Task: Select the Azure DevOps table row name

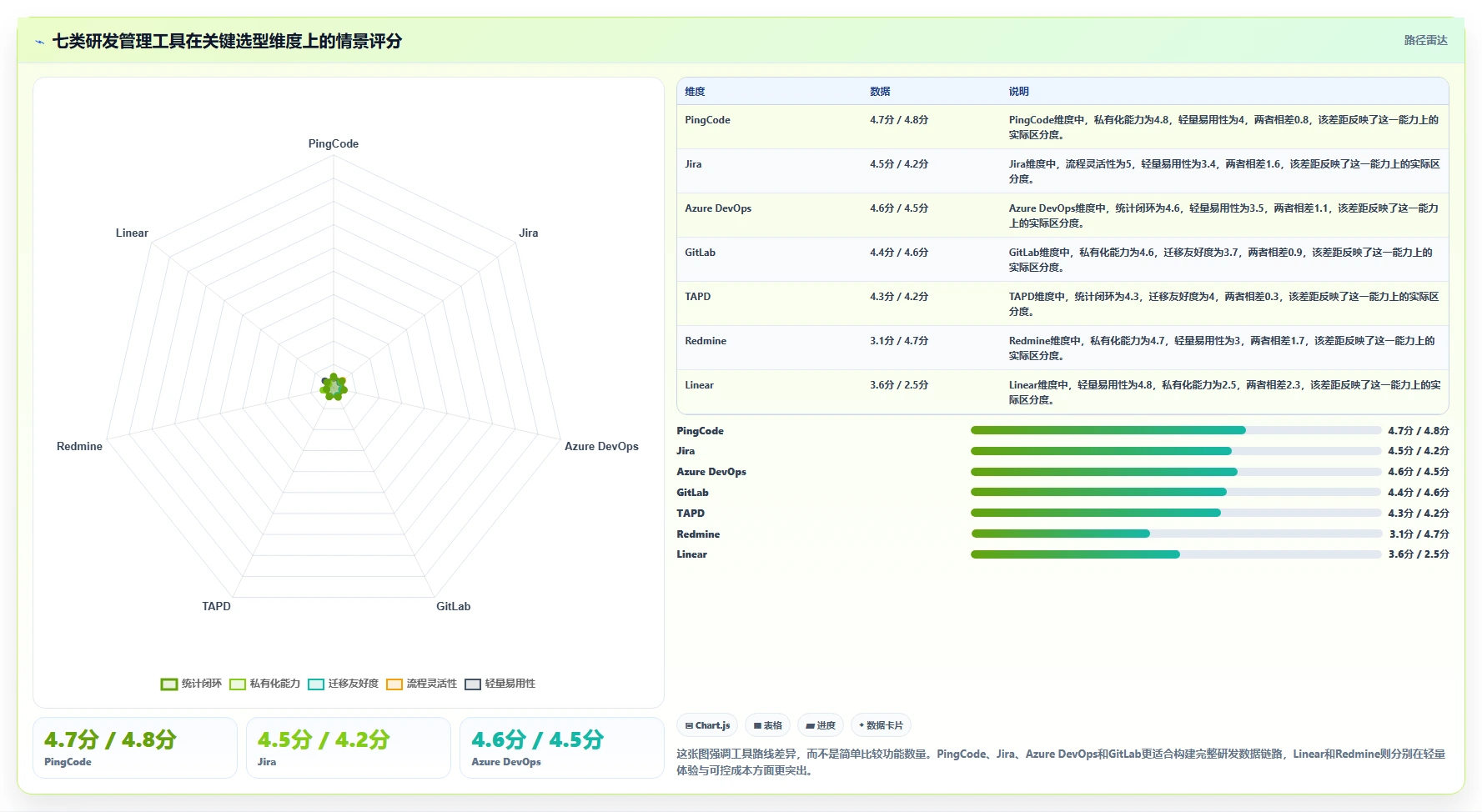Action: click(718, 208)
